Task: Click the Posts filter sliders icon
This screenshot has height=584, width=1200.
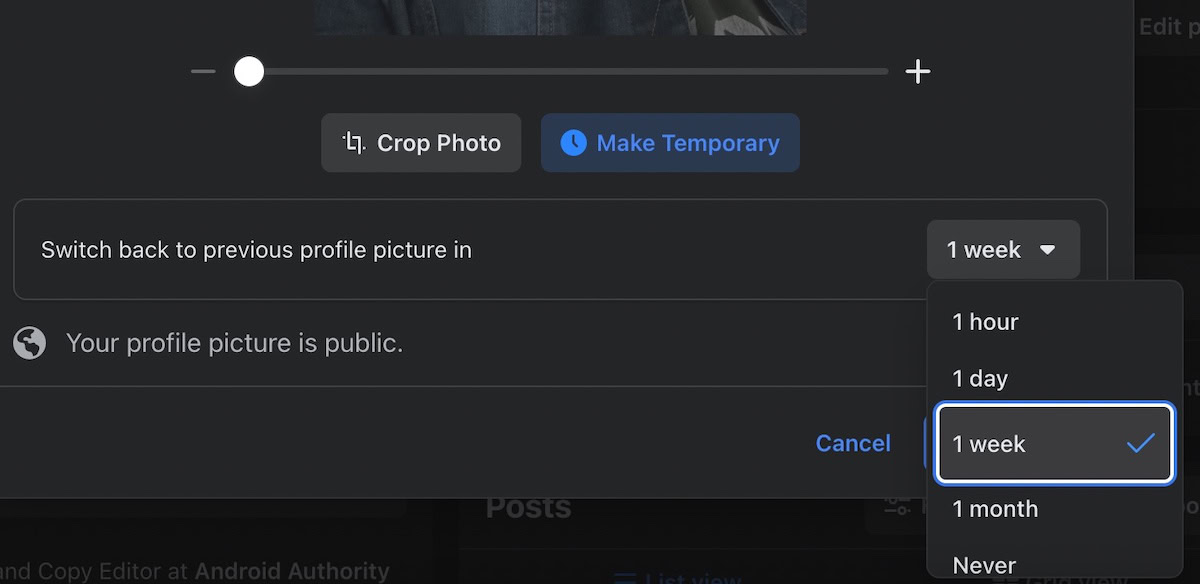Action: [x=896, y=507]
